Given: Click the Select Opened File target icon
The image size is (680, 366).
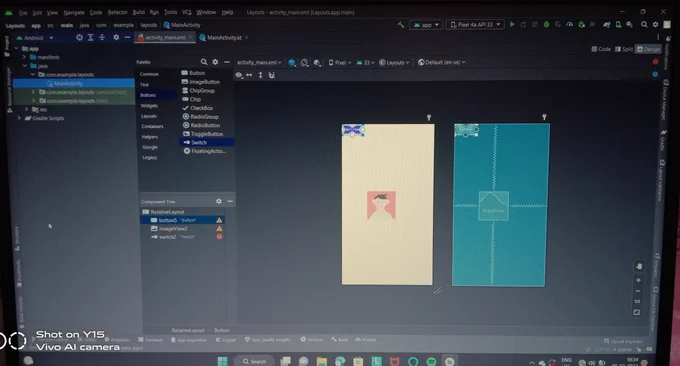Looking at the screenshot, I should 79,38.
